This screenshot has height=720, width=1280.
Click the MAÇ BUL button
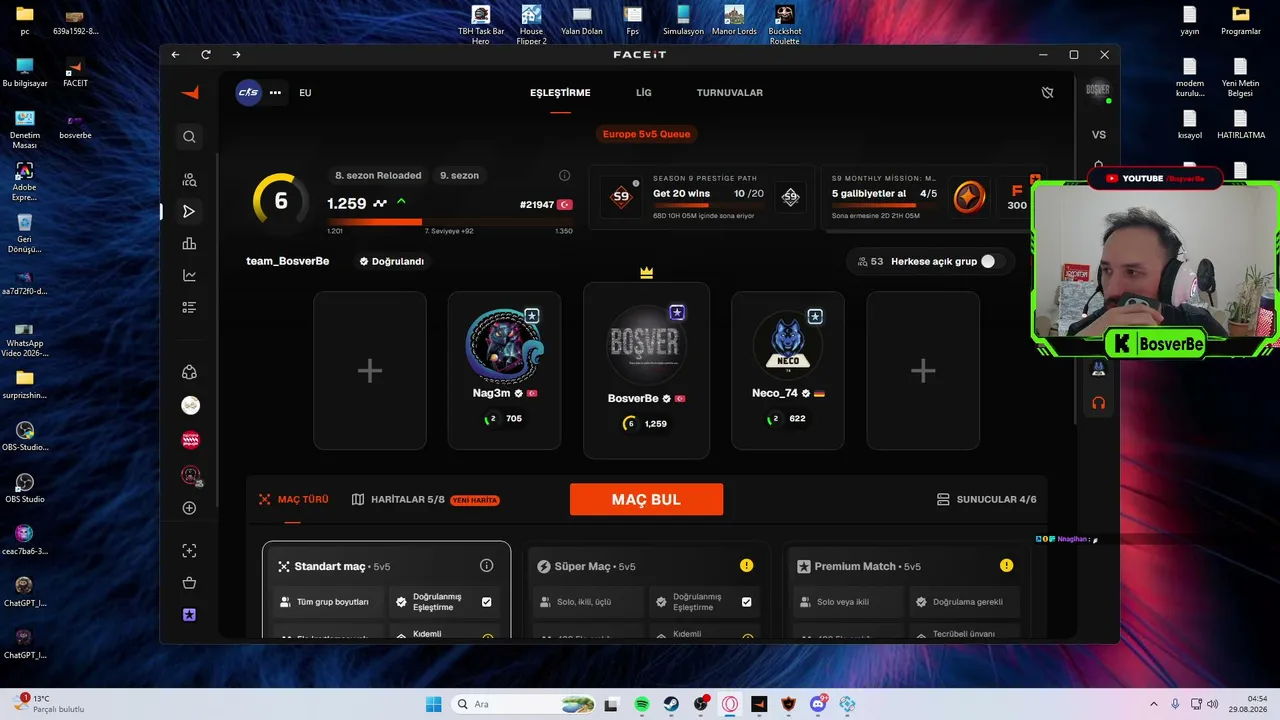coord(646,500)
